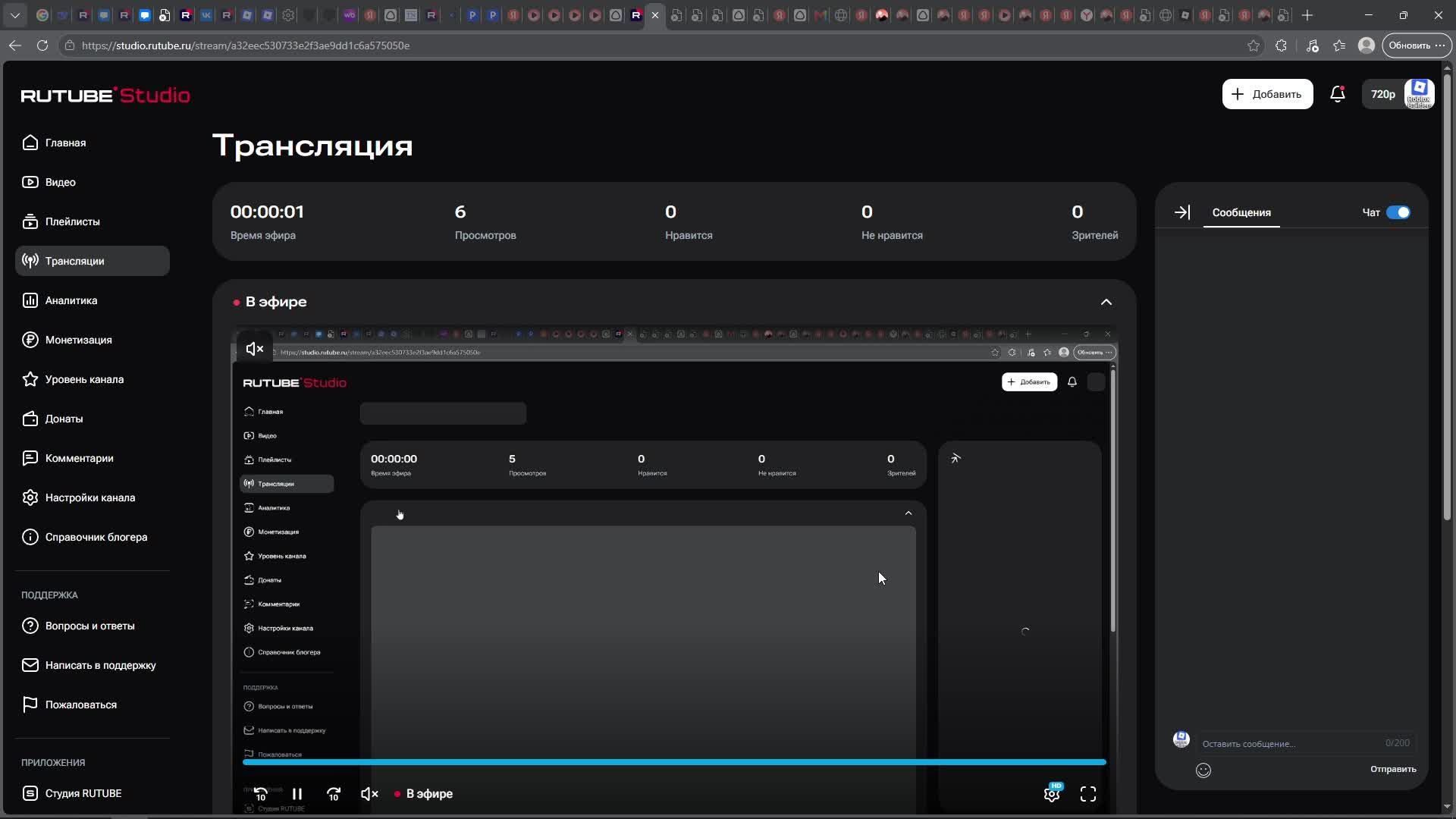Click the Комментарии speech bubble icon
This screenshot has width=1456, height=819.
(x=30, y=458)
